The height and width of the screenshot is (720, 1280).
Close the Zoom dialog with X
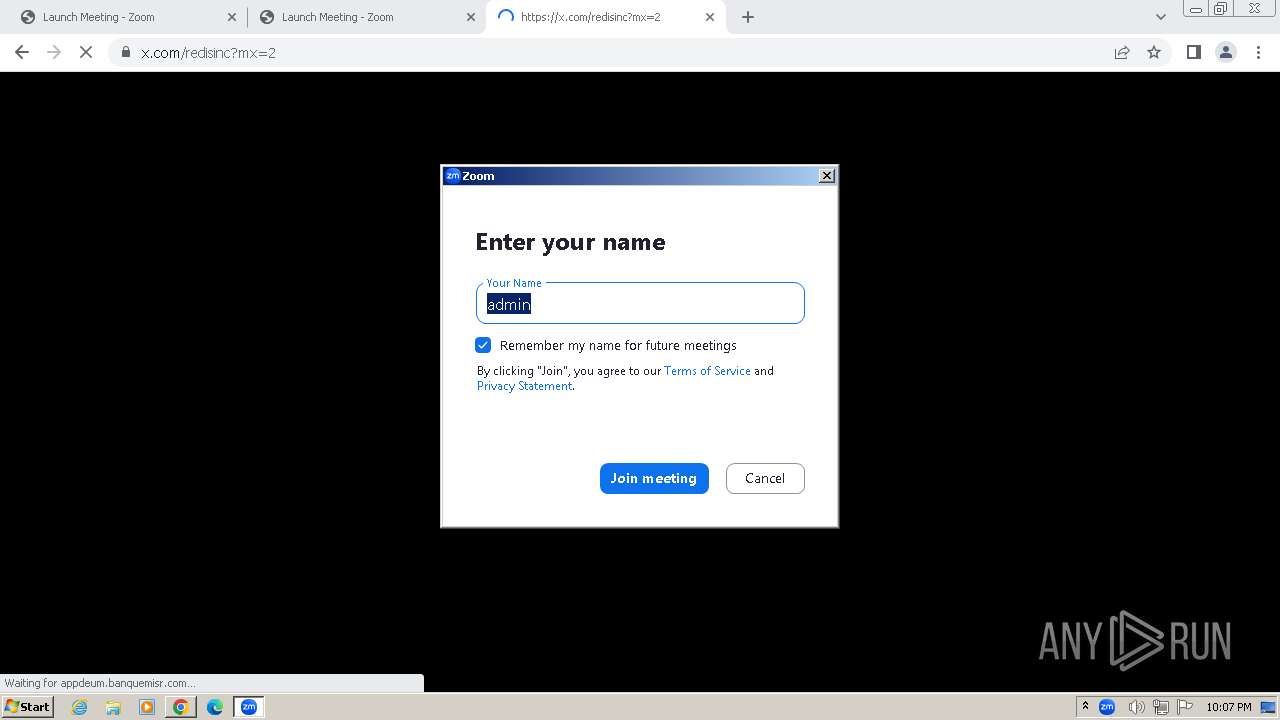[x=827, y=176]
